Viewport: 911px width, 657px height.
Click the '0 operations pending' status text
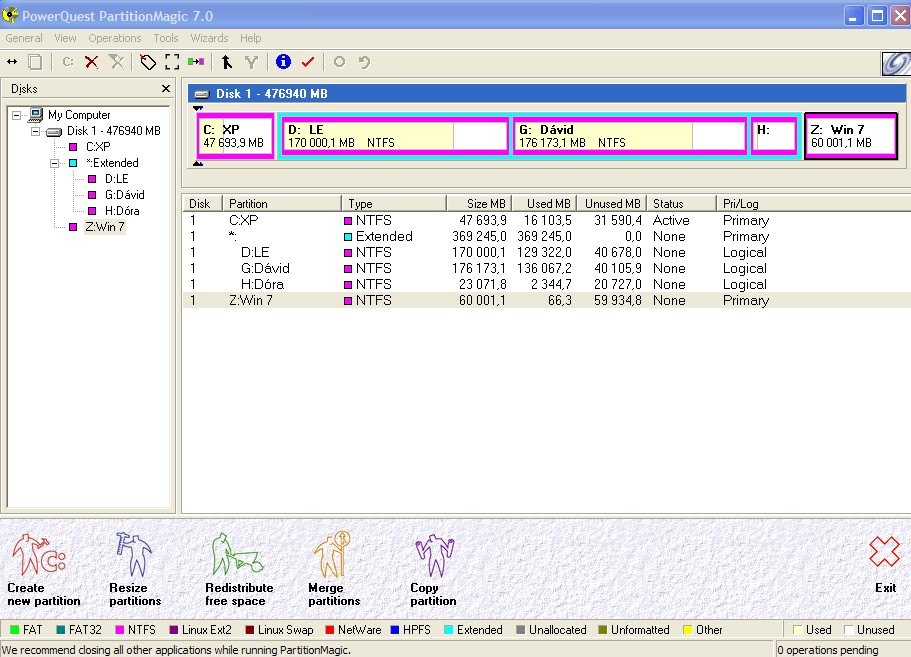point(827,649)
